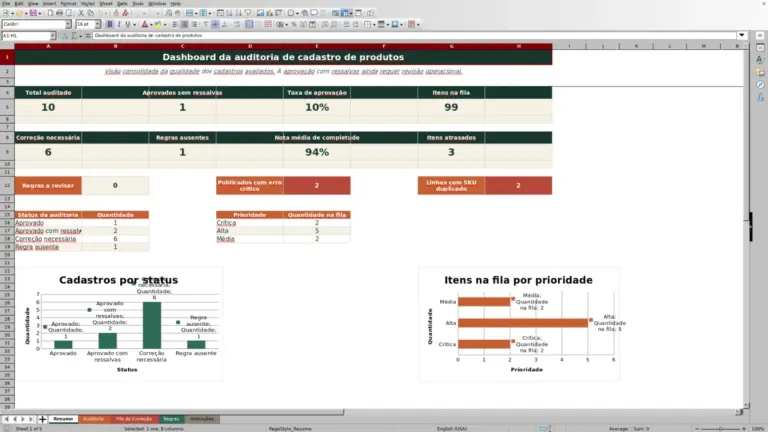Toggle Italic formatting

[119, 24]
